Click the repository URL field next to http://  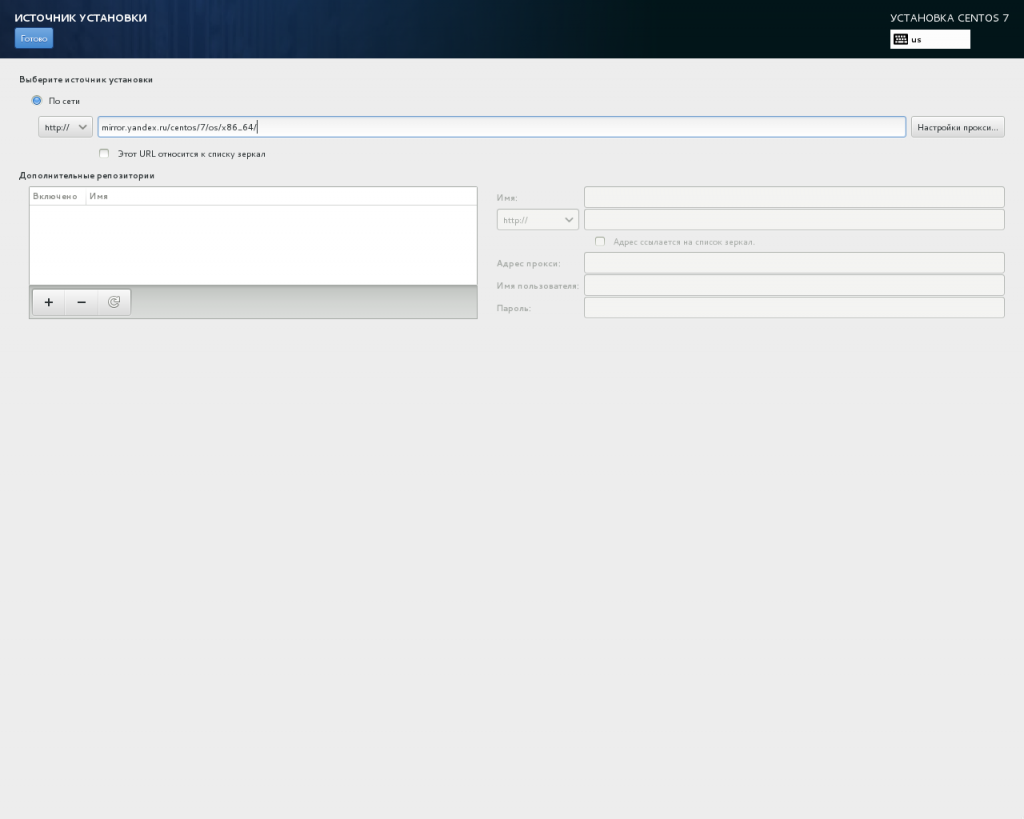point(793,220)
